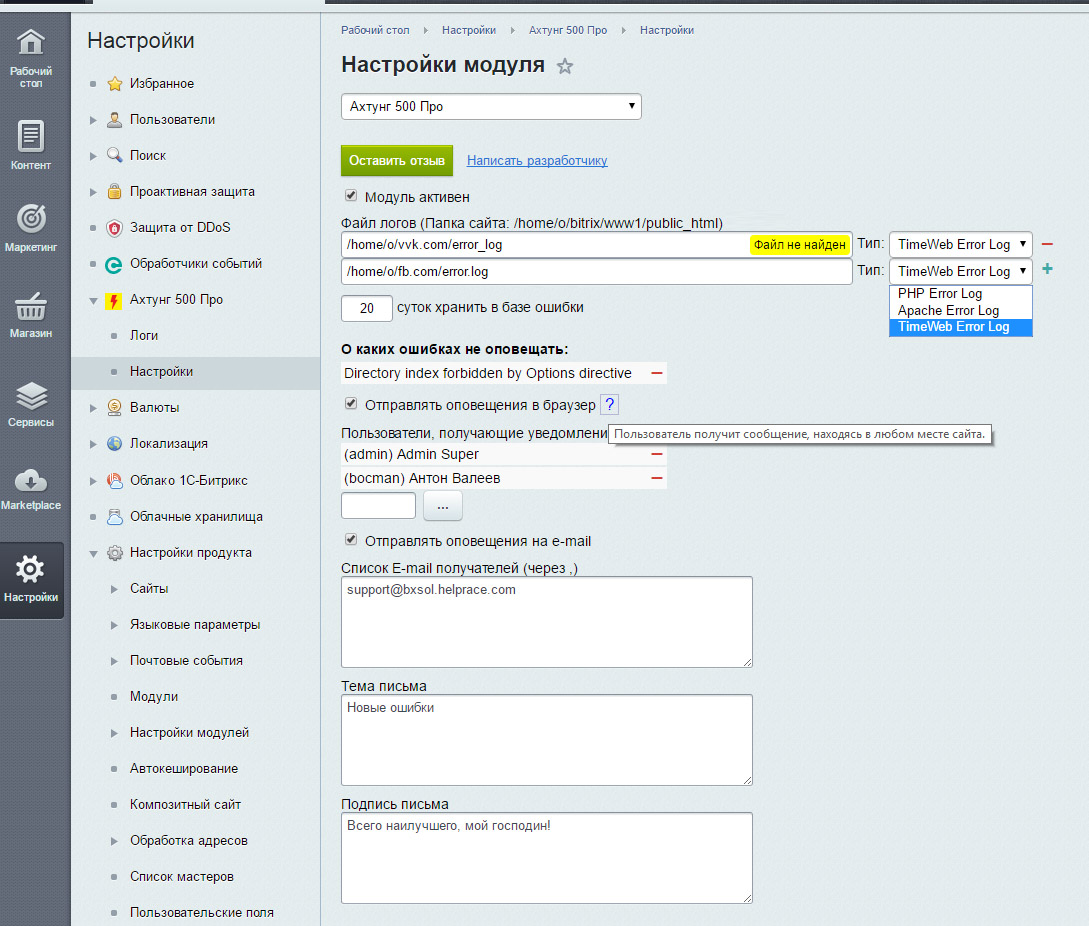Click Рабочий стол in the breadcrumb
The width and height of the screenshot is (1089, 926).
(x=375, y=30)
